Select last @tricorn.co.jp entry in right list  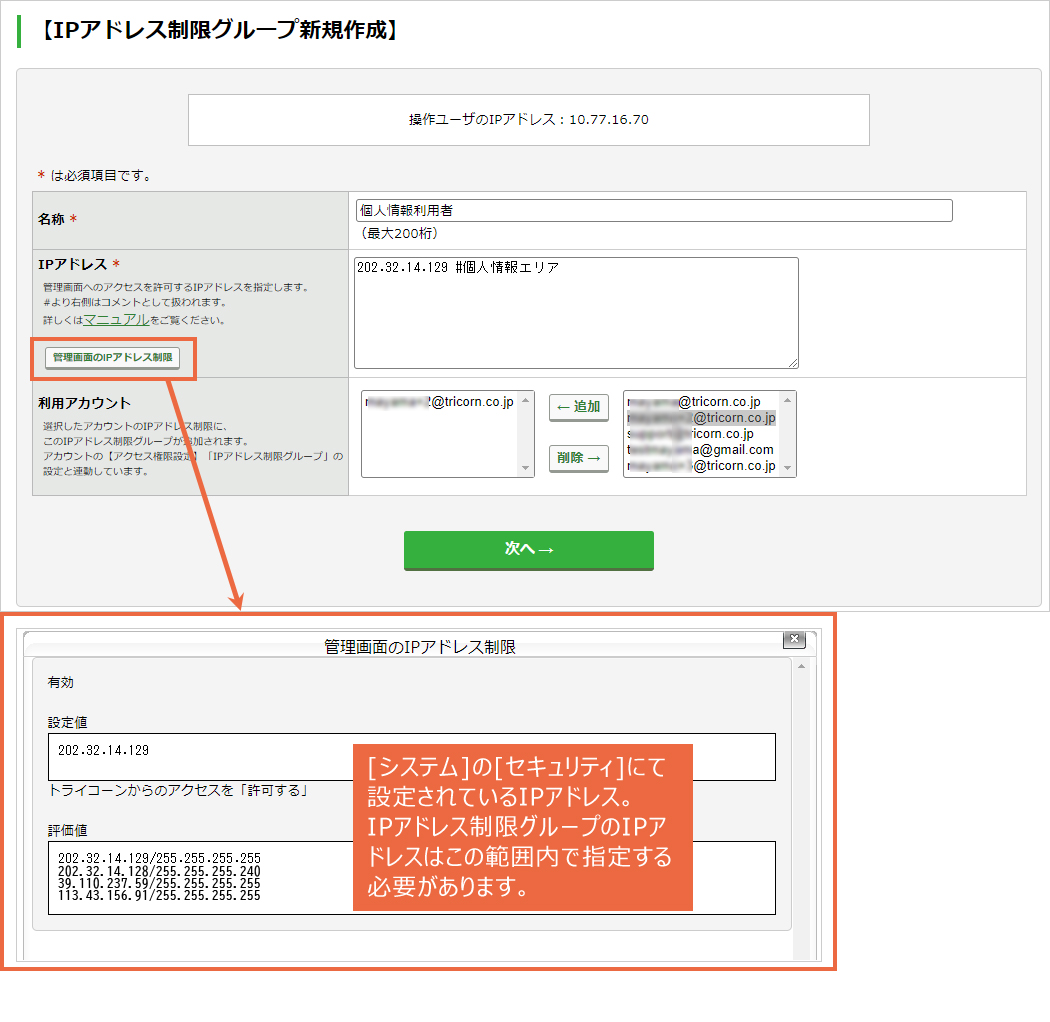click(701, 465)
